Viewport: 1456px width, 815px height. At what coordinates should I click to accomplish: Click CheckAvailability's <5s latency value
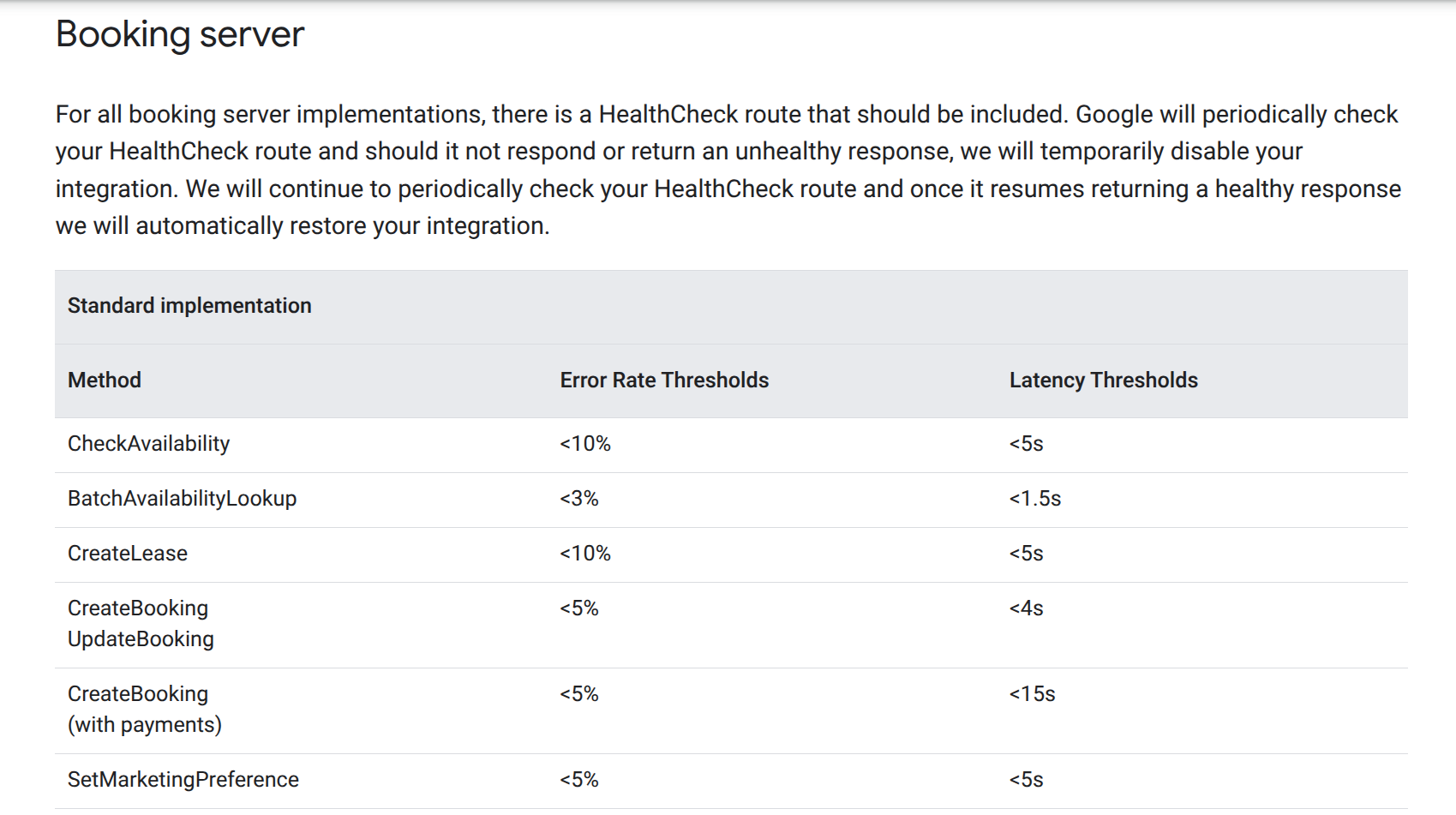tap(1027, 444)
